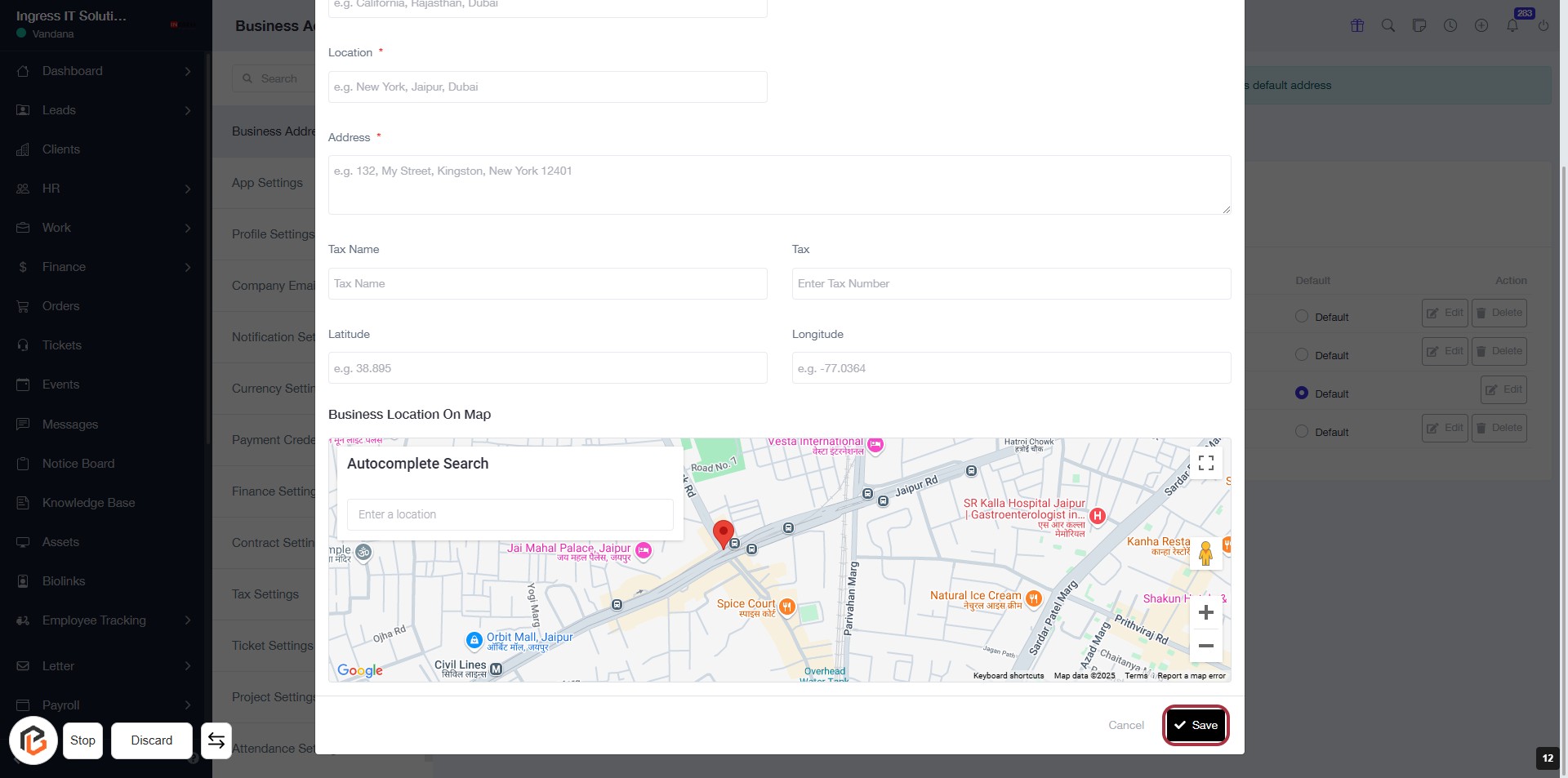Screen dimensions: 1568x778
Task: Expand the Leads sidebar menu
Action: tap(104, 110)
